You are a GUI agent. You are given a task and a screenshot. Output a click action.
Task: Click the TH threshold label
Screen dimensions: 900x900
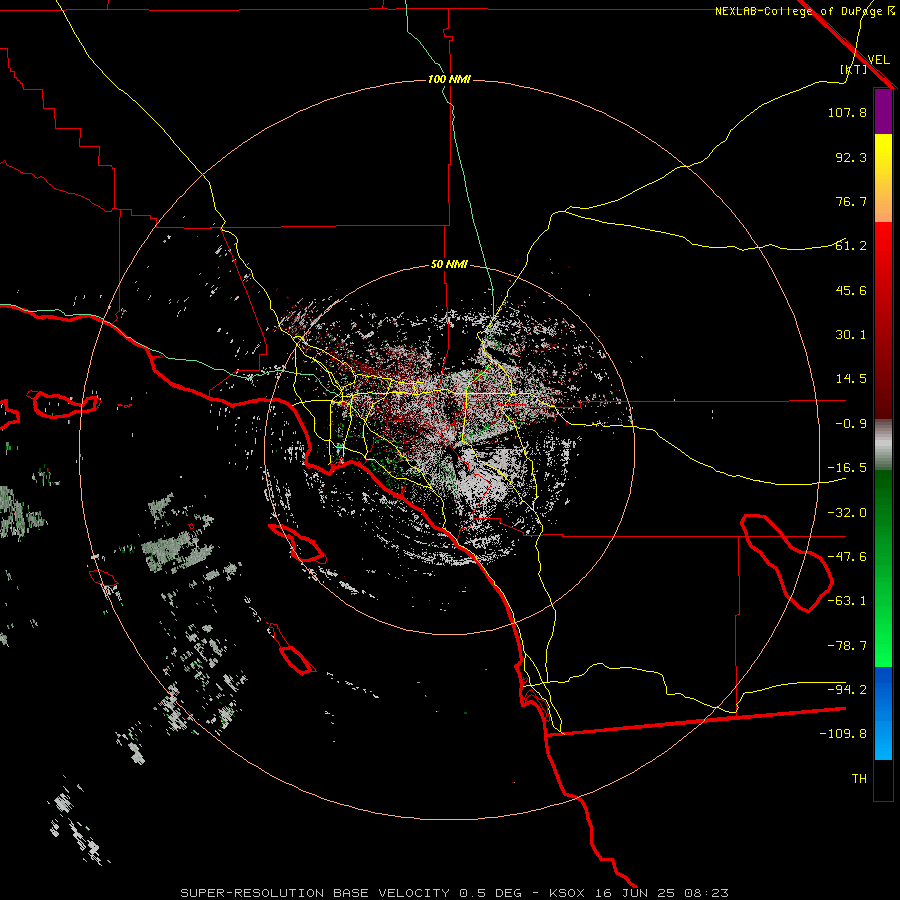[859, 779]
